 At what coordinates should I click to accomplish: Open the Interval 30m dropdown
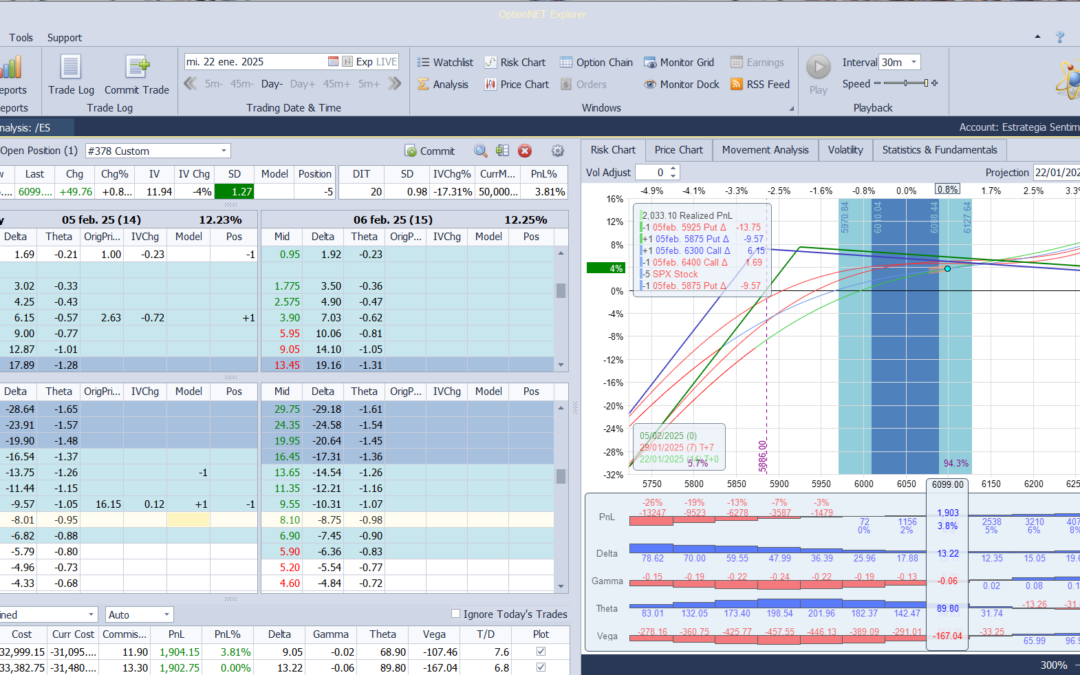(914, 62)
